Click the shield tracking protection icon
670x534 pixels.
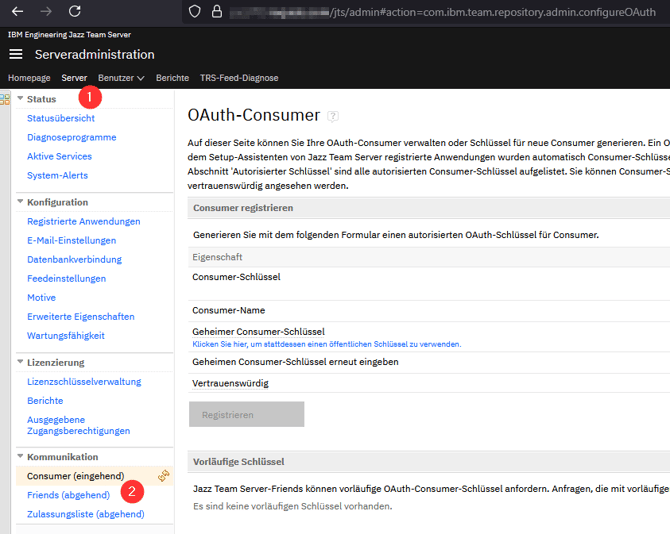(x=196, y=11)
